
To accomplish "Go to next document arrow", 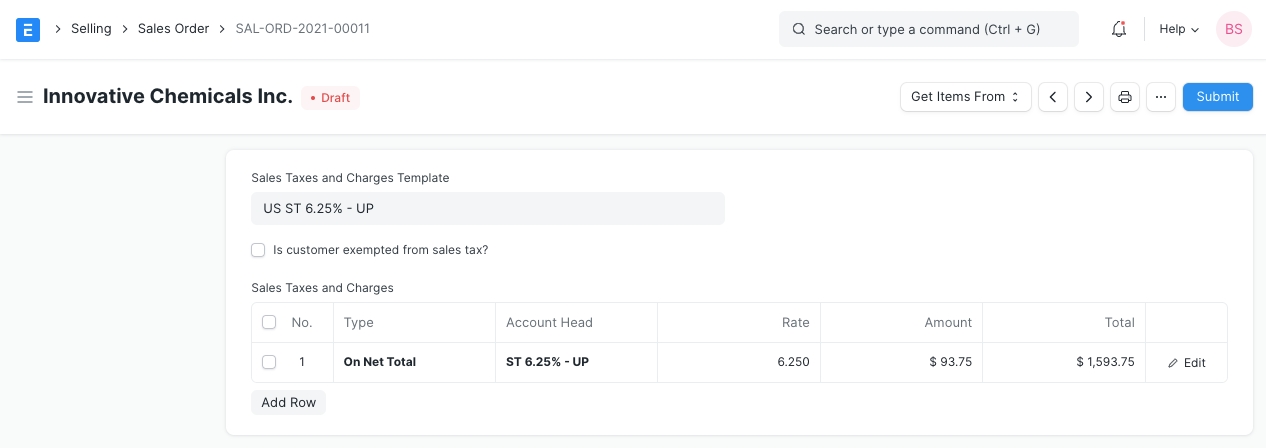I will (x=1089, y=97).
